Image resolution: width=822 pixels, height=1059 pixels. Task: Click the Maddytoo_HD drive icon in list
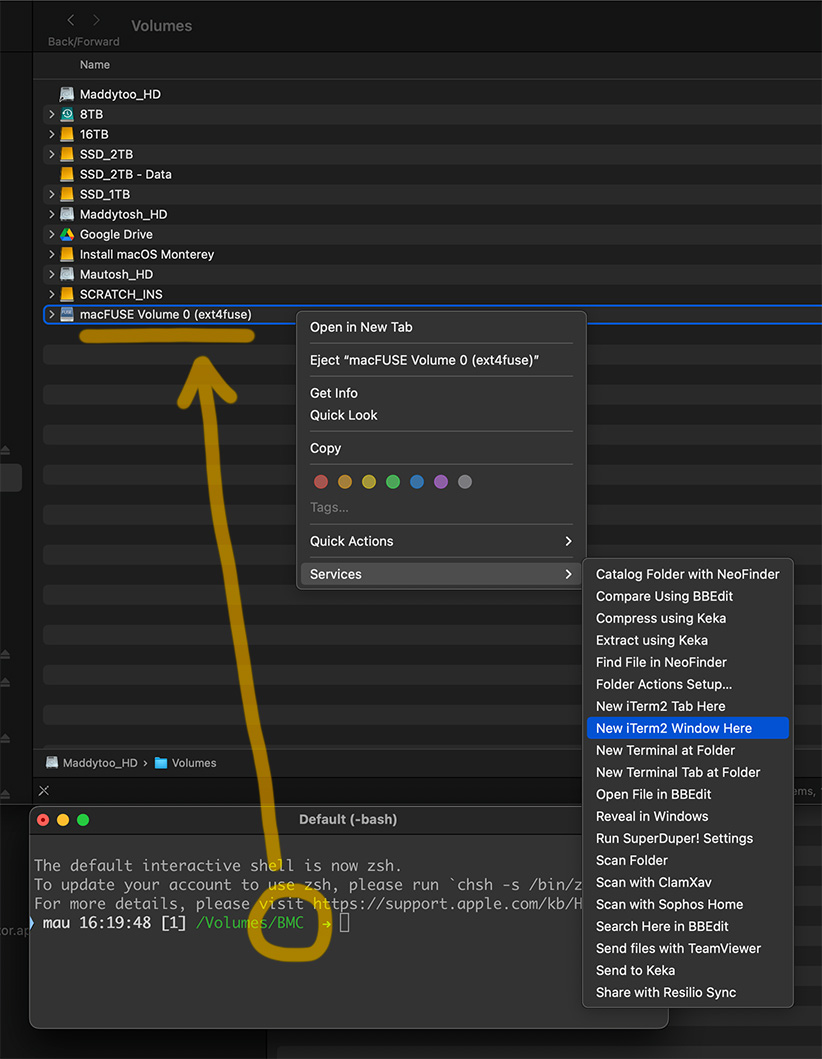click(67, 94)
